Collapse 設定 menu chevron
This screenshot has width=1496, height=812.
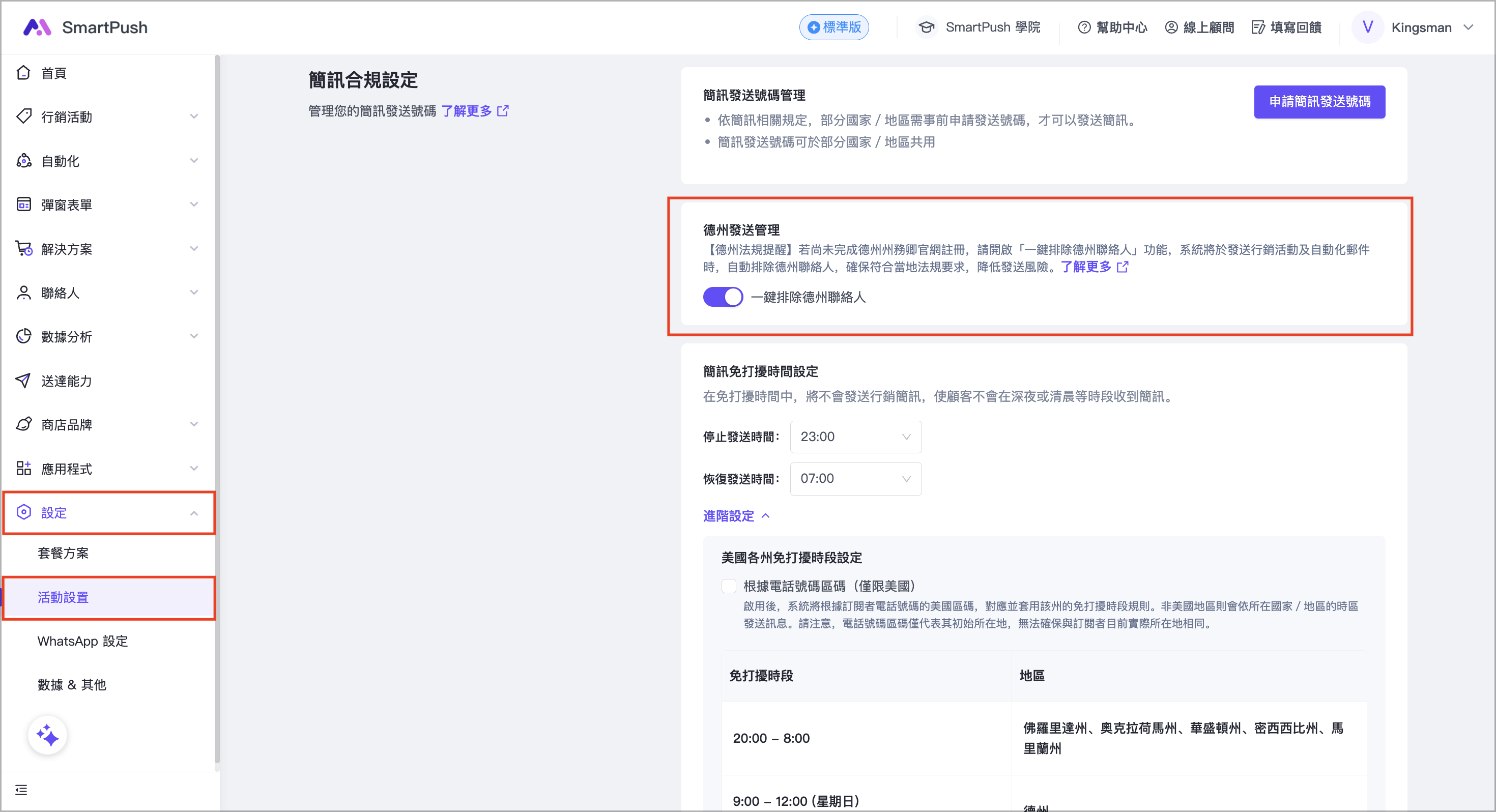194,513
